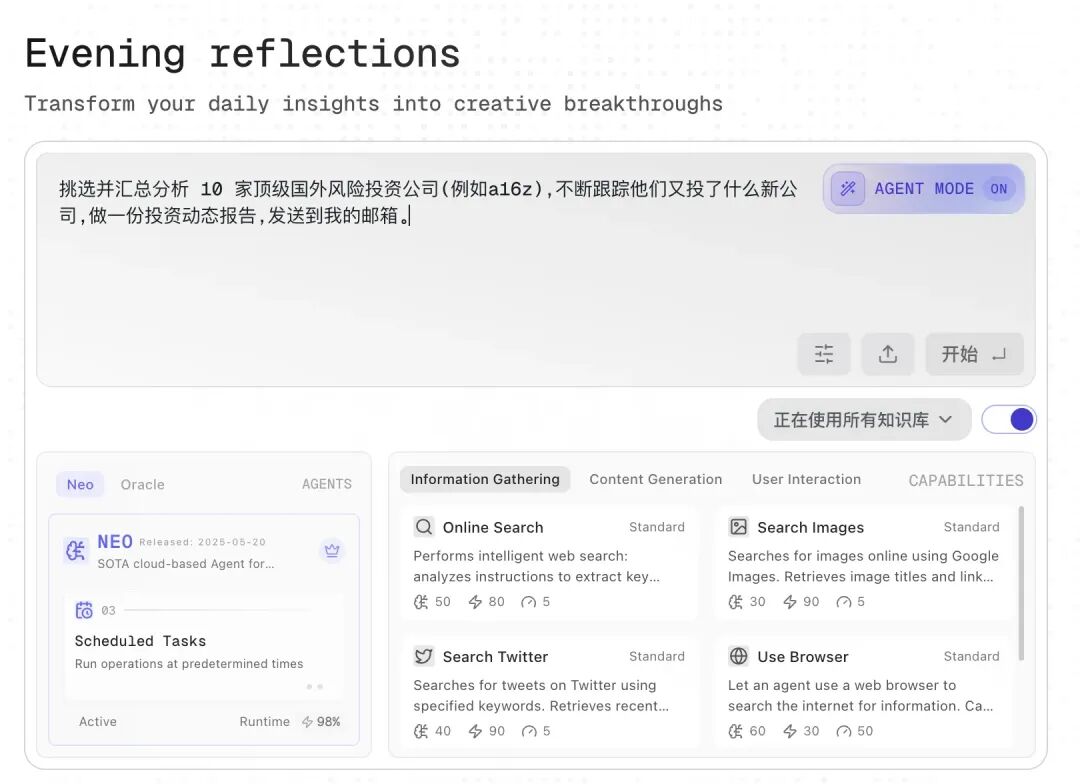Click the Scheduled Tasks heading
The width and height of the screenshot is (1080, 784).
click(x=141, y=641)
